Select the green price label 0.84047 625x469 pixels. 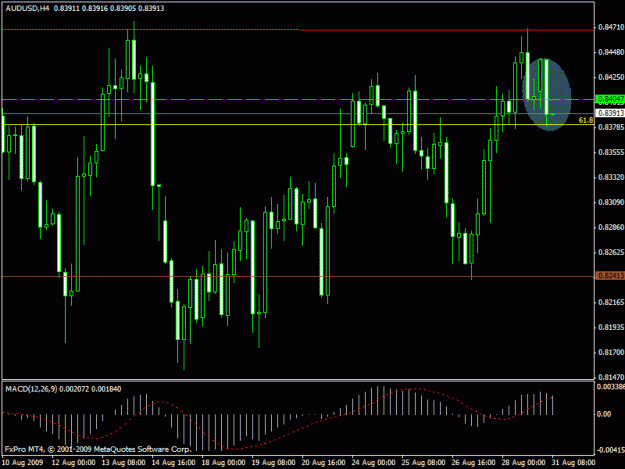(x=610, y=99)
